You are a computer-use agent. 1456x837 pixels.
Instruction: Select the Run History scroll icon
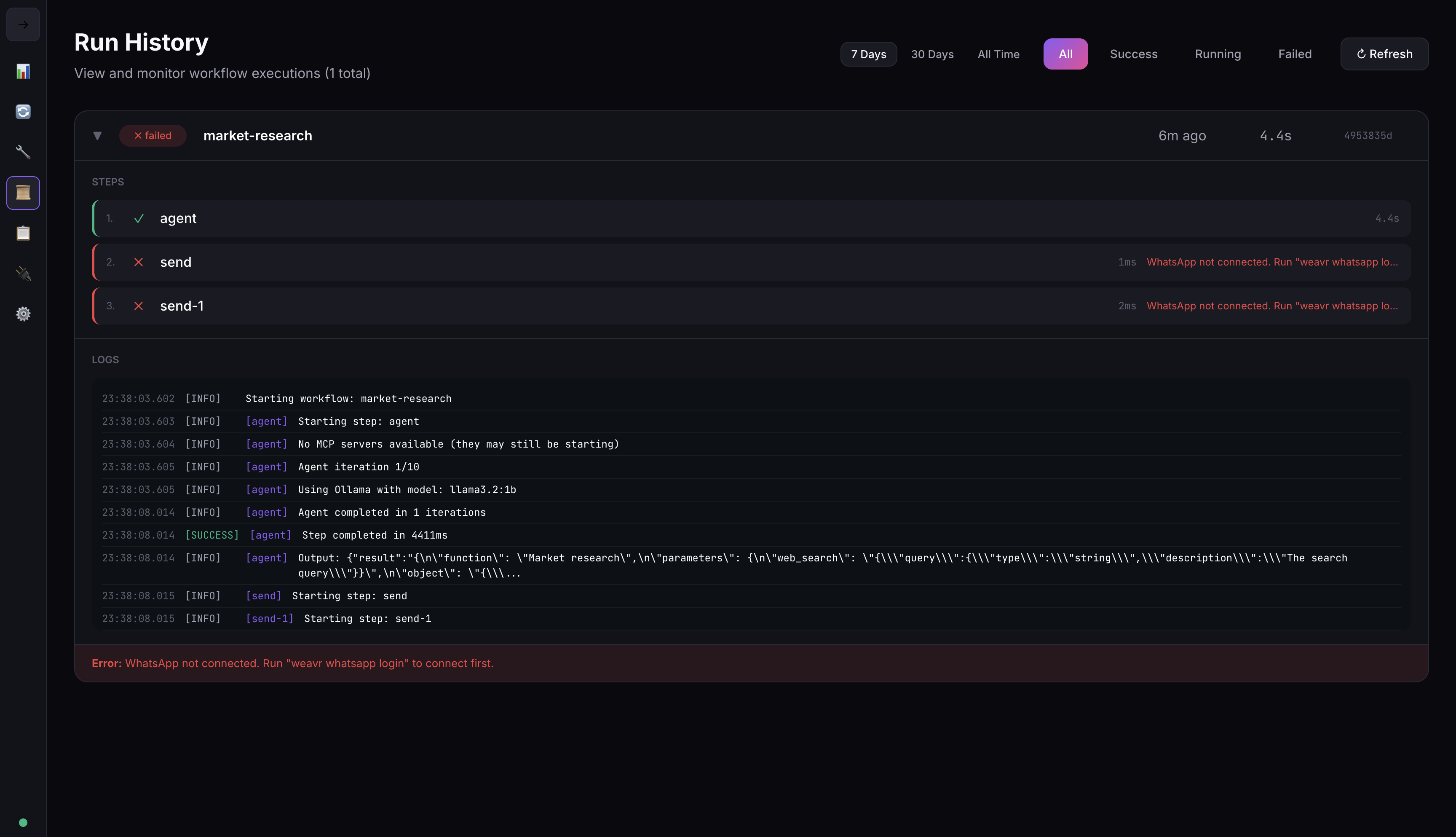pos(23,193)
